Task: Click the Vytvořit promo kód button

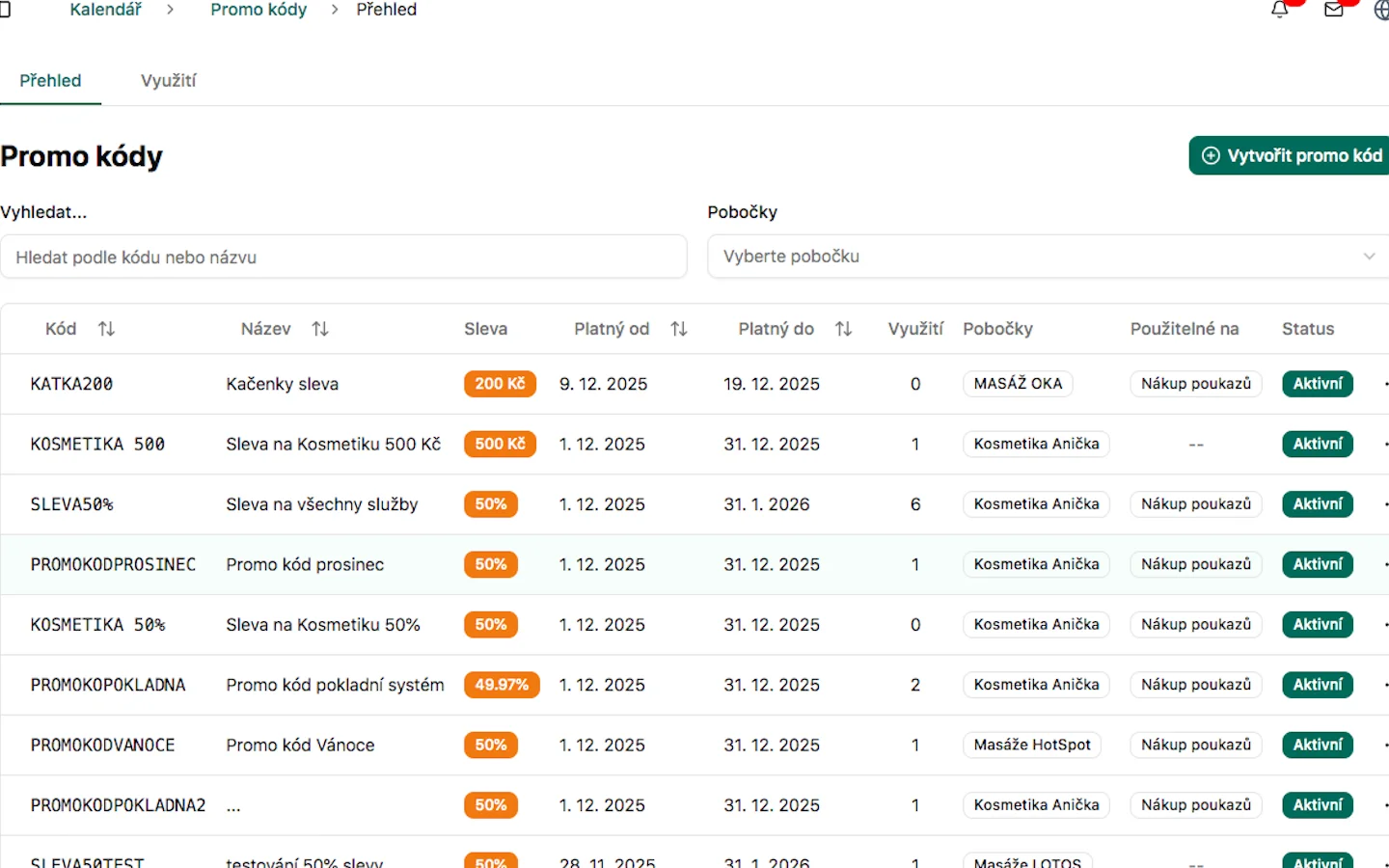Action: click(1292, 155)
